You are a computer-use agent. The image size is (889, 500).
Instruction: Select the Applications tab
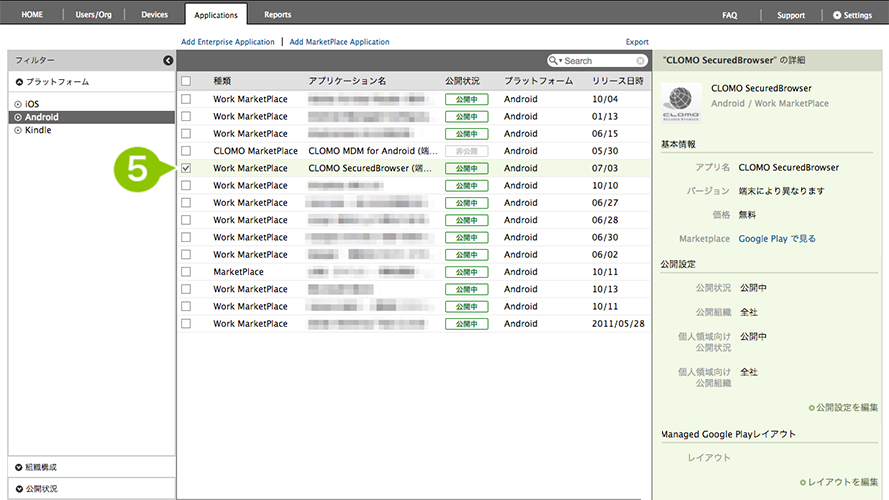click(216, 15)
